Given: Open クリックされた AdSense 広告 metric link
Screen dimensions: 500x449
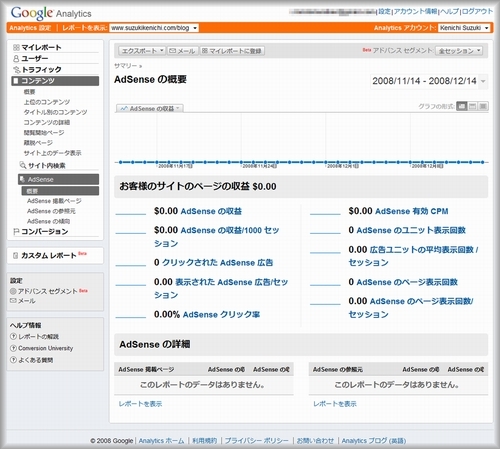Looking at the screenshot, I should tap(217, 263).
